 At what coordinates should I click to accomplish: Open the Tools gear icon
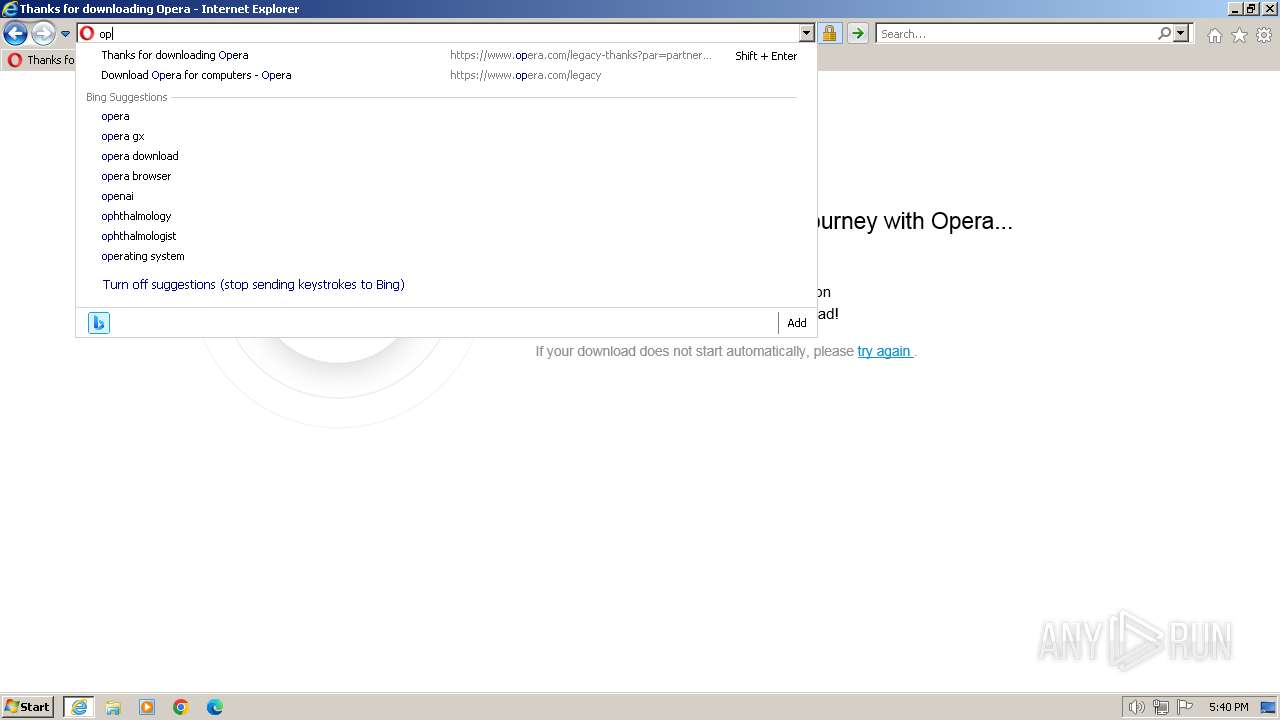[x=1264, y=35]
